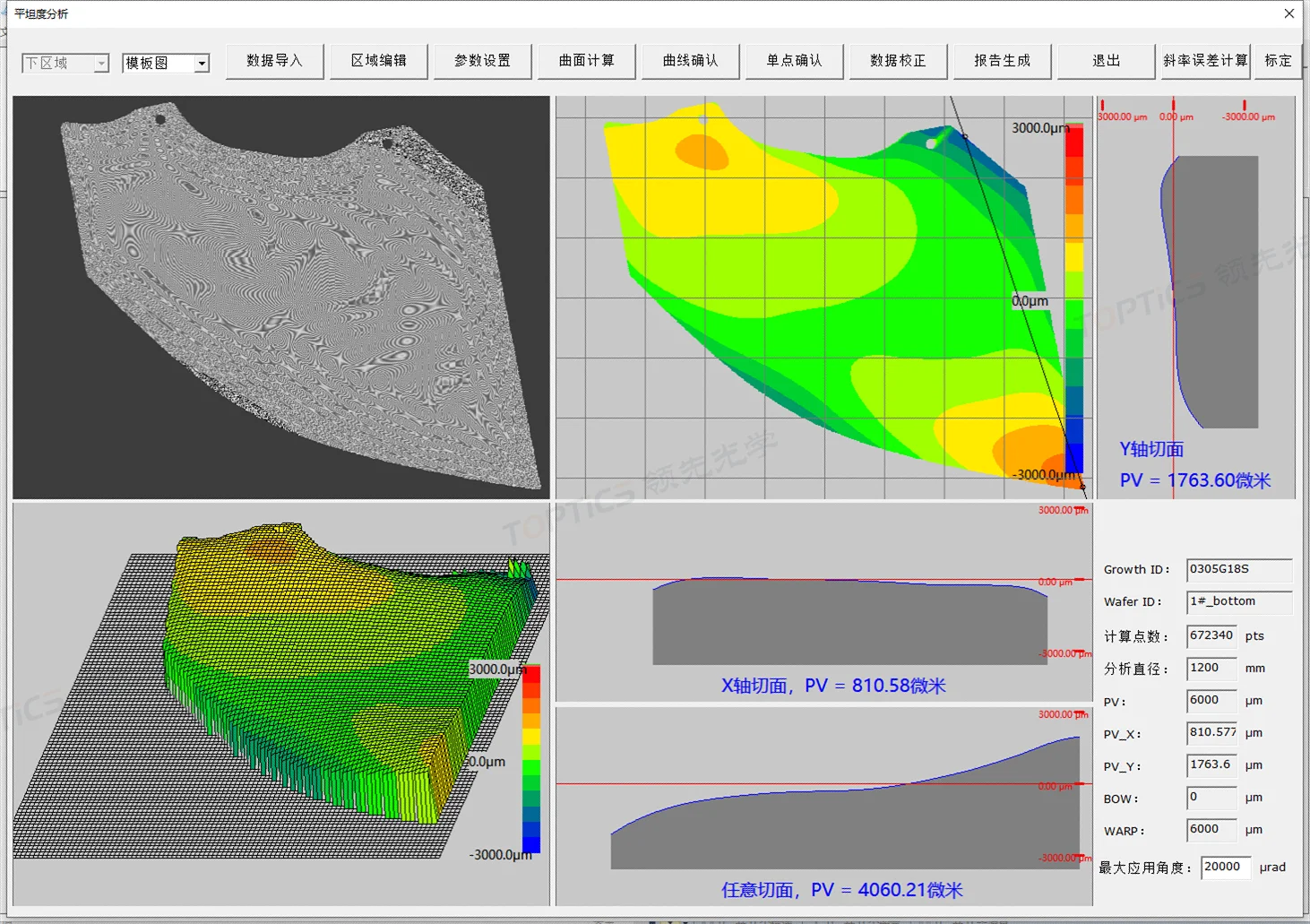
Task: Click the 单点确认 button
Action: [795, 61]
